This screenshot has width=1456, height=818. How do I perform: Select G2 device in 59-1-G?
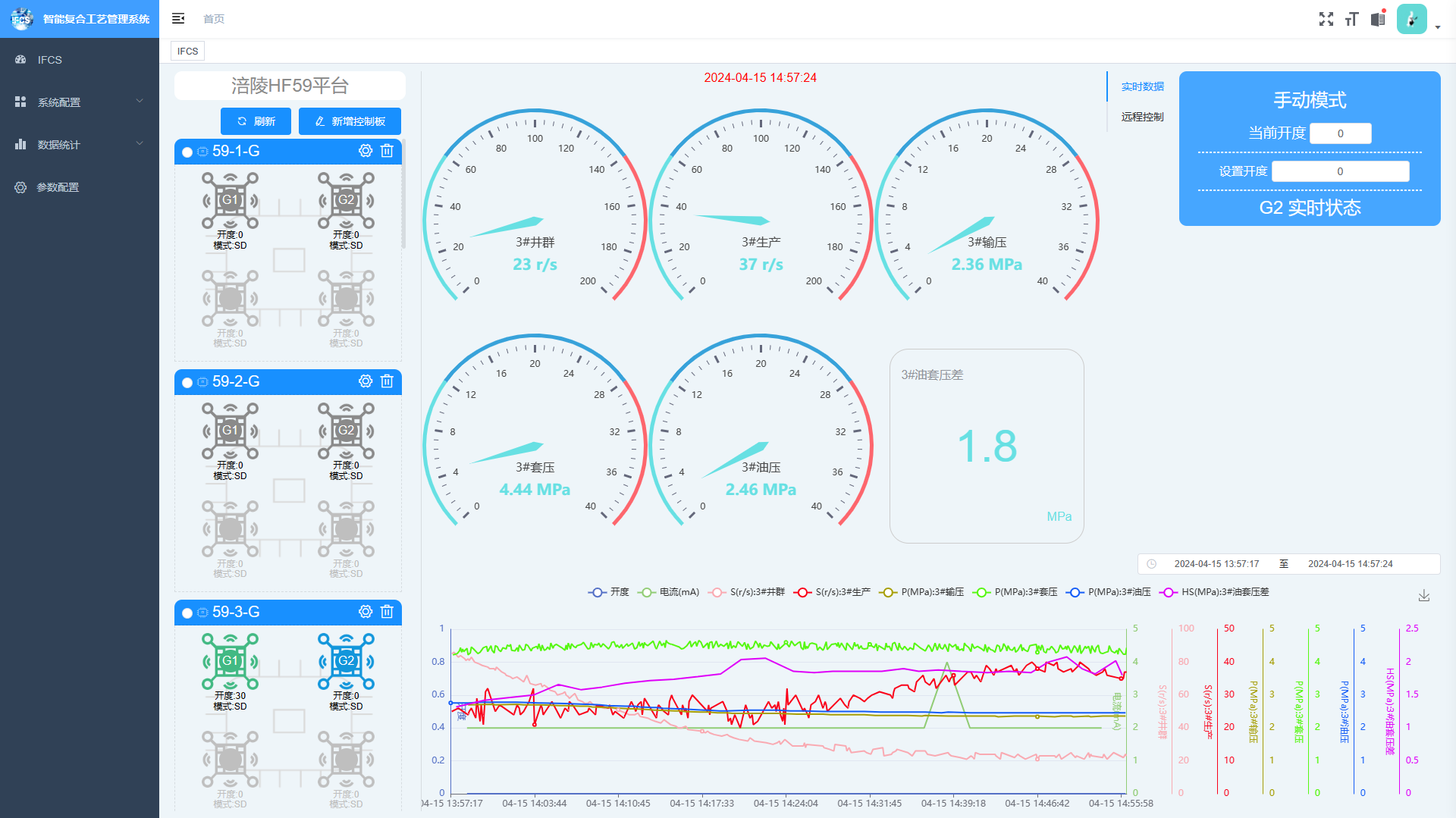pyautogui.click(x=346, y=200)
